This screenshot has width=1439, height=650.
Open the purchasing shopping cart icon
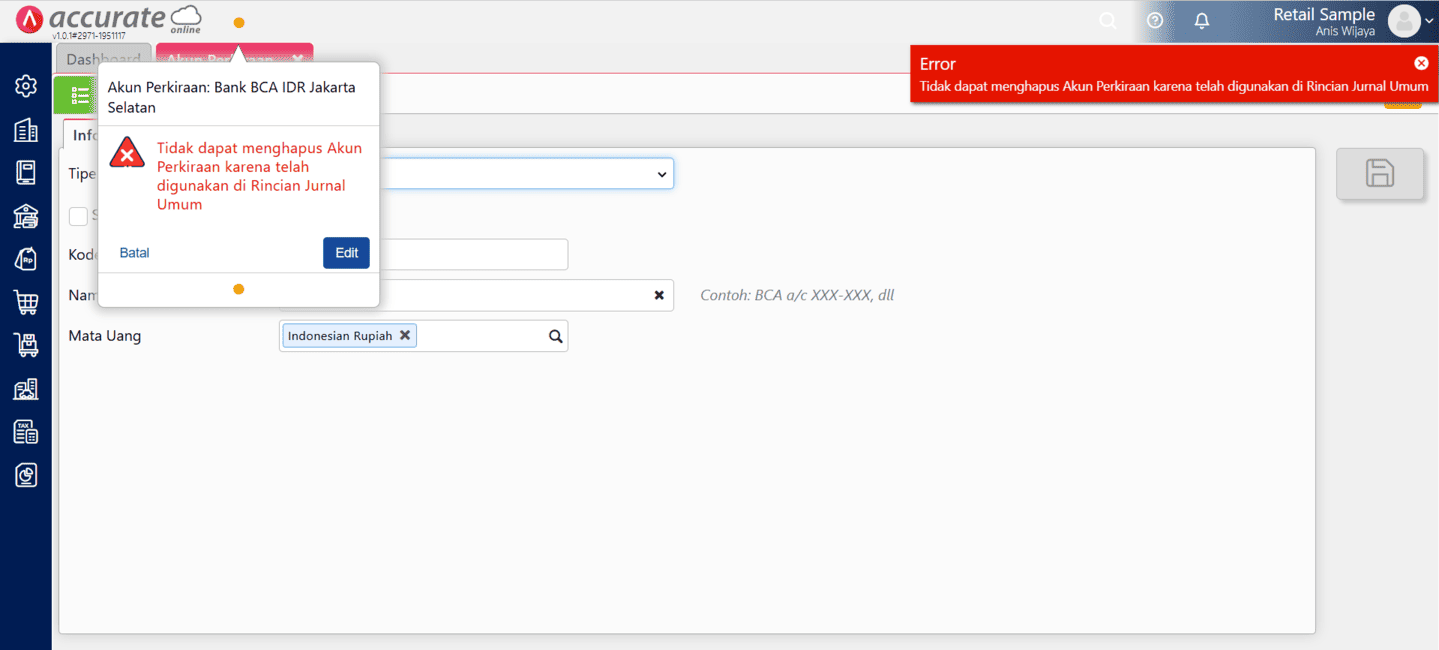(x=26, y=302)
